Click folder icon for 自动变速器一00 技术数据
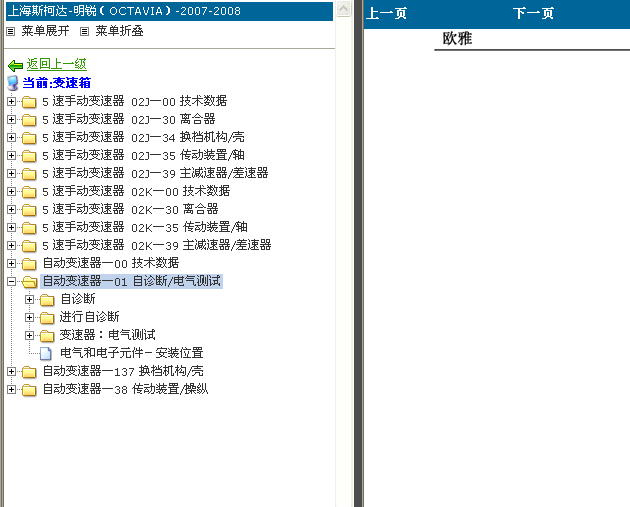Image resolution: width=630 pixels, height=507 pixels. (x=29, y=264)
